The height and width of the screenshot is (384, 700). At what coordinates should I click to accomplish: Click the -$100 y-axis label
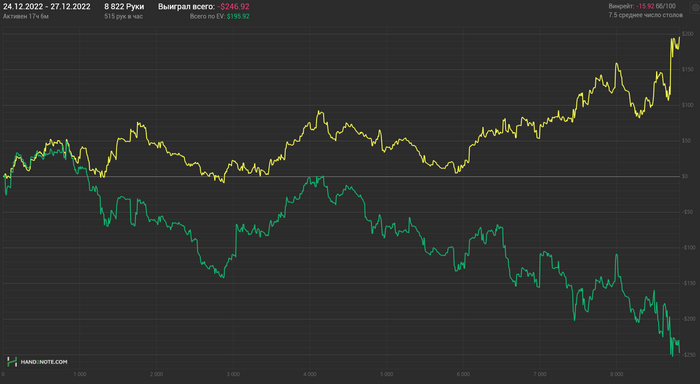(x=688, y=248)
